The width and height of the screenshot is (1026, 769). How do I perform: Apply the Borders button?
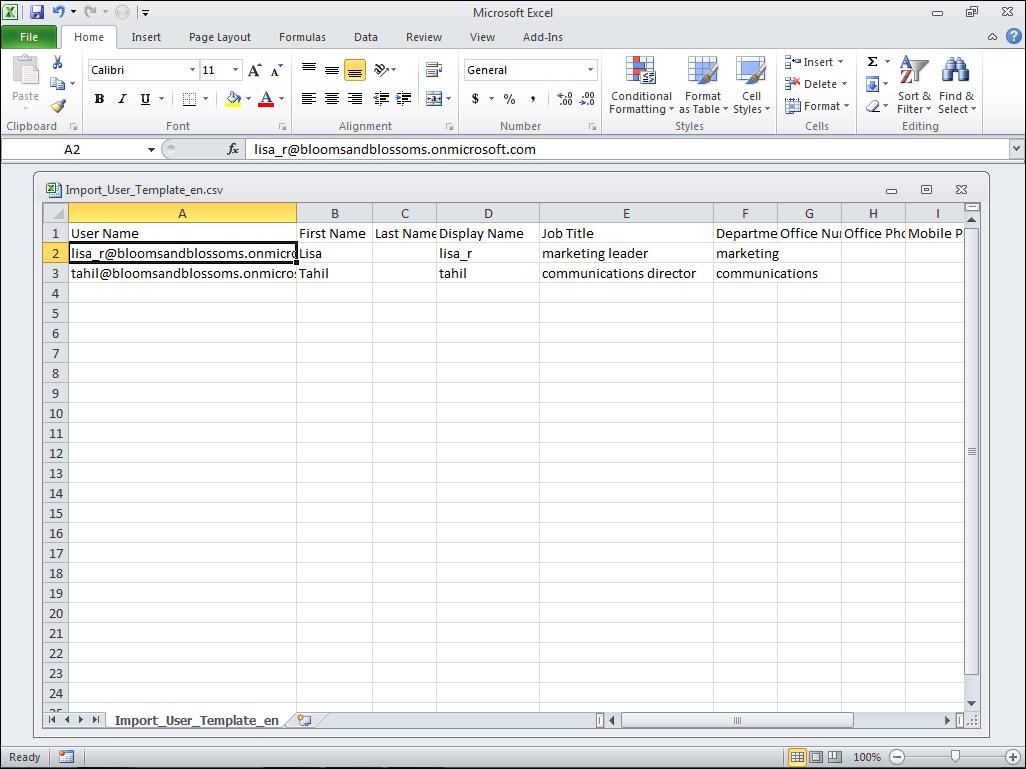189,99
